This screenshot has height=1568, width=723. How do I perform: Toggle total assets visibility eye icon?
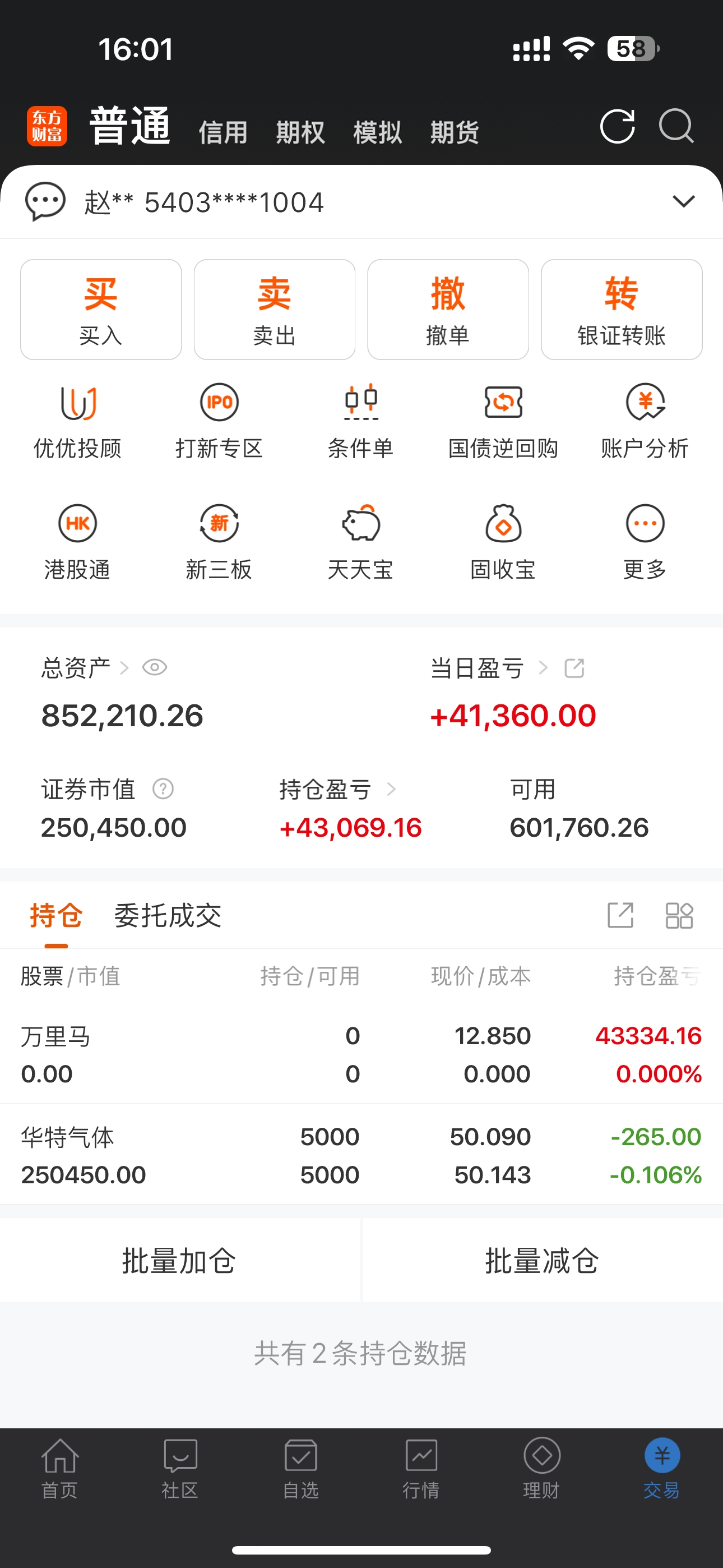click(155, 668)
